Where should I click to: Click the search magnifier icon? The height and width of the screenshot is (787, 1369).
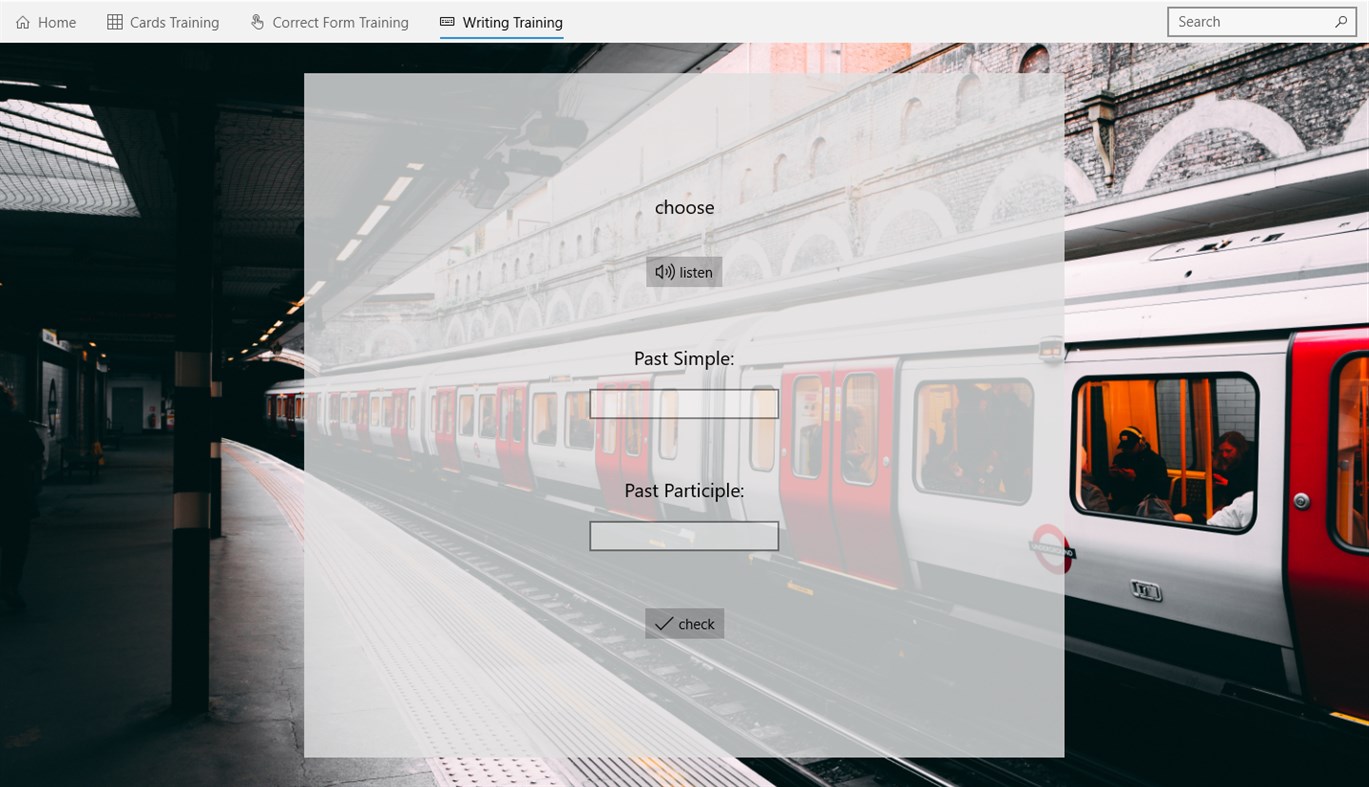coord(1341,22)
